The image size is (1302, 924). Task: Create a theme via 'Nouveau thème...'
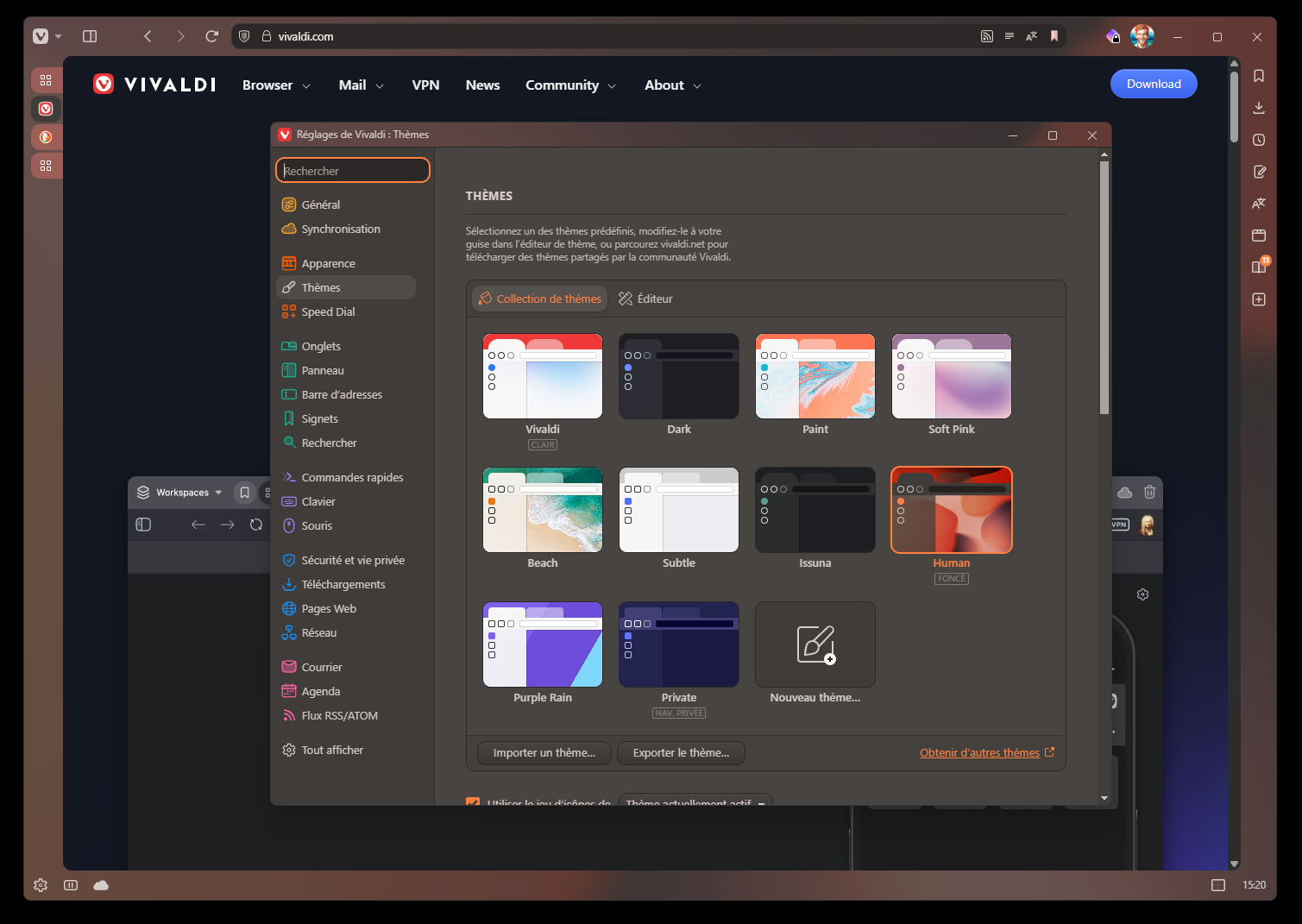(x=815, y=644)
